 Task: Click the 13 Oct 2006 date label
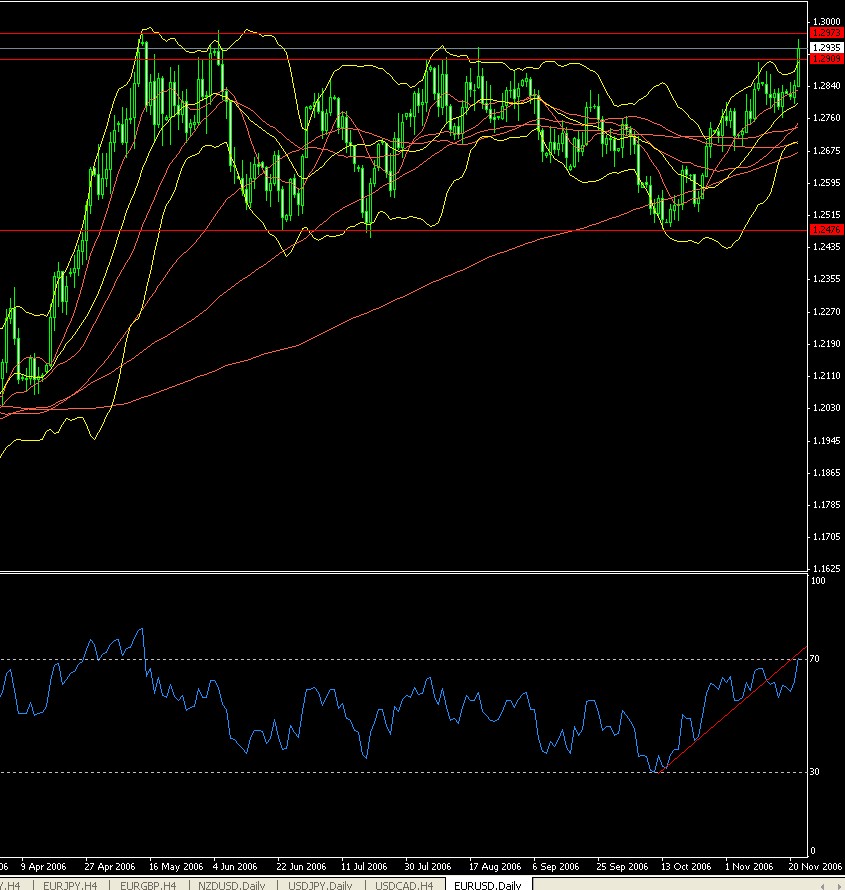click(686, 867)
